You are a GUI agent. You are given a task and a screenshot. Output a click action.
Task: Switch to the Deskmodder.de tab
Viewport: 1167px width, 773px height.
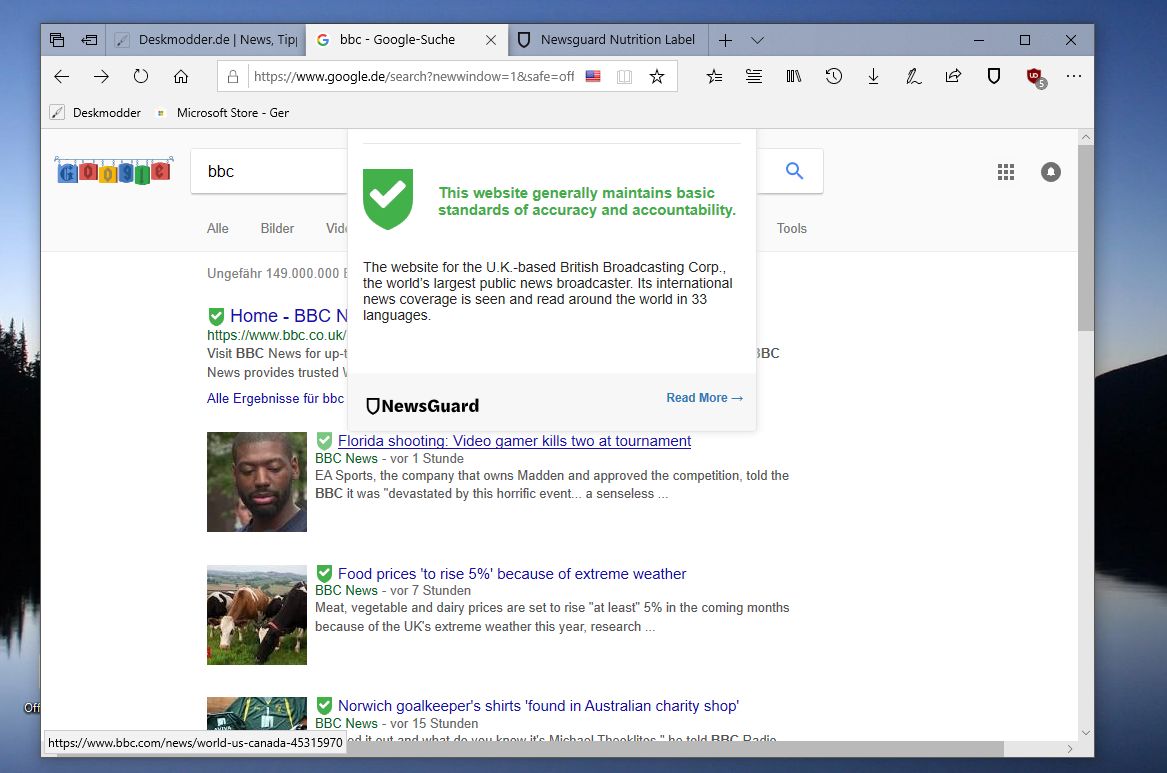tap(205, 40)
